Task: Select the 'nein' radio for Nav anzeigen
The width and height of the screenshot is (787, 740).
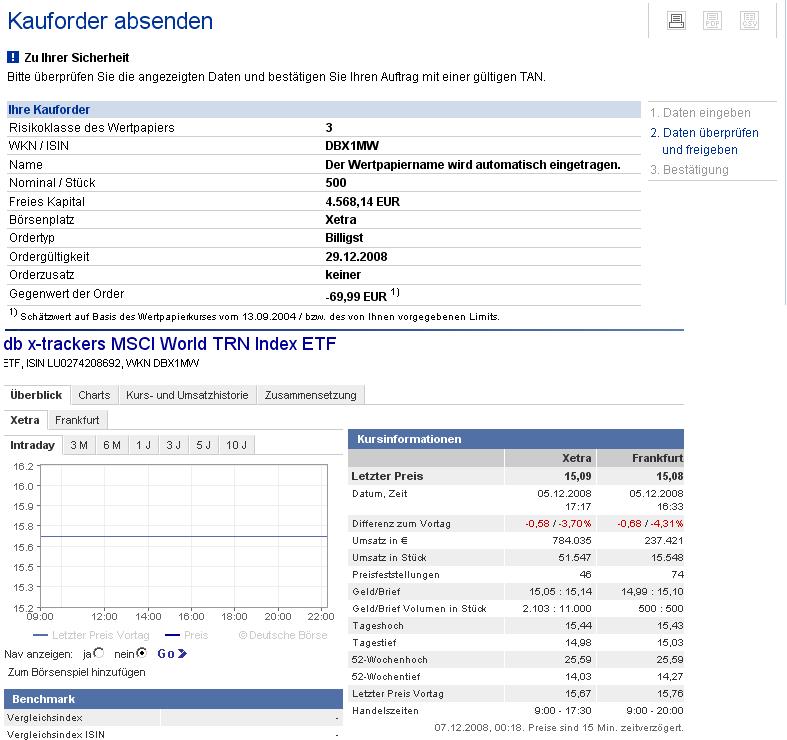Action: (x=142, y=653)
